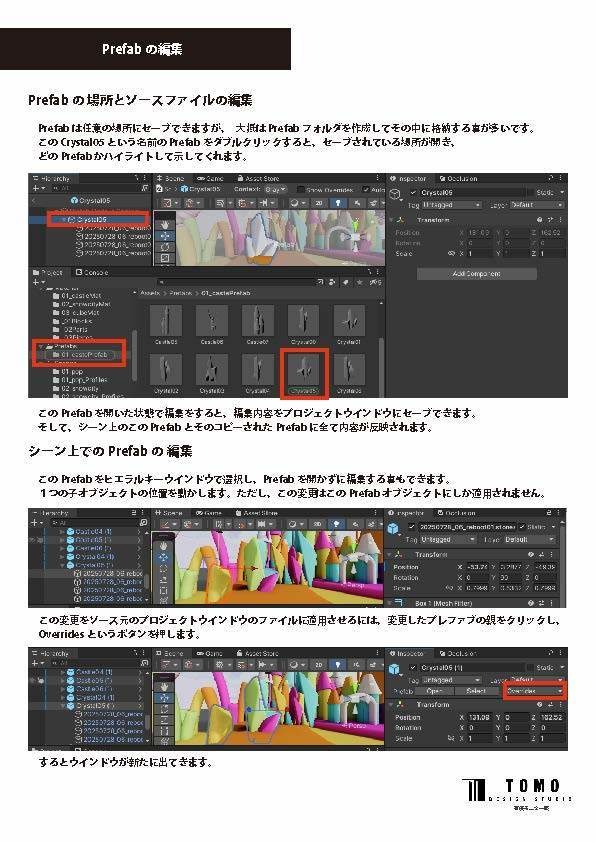Toggle the Static checkbox in the middle Inspector
The height and width of the screenshot is (842, 596).
pos(522,527)
